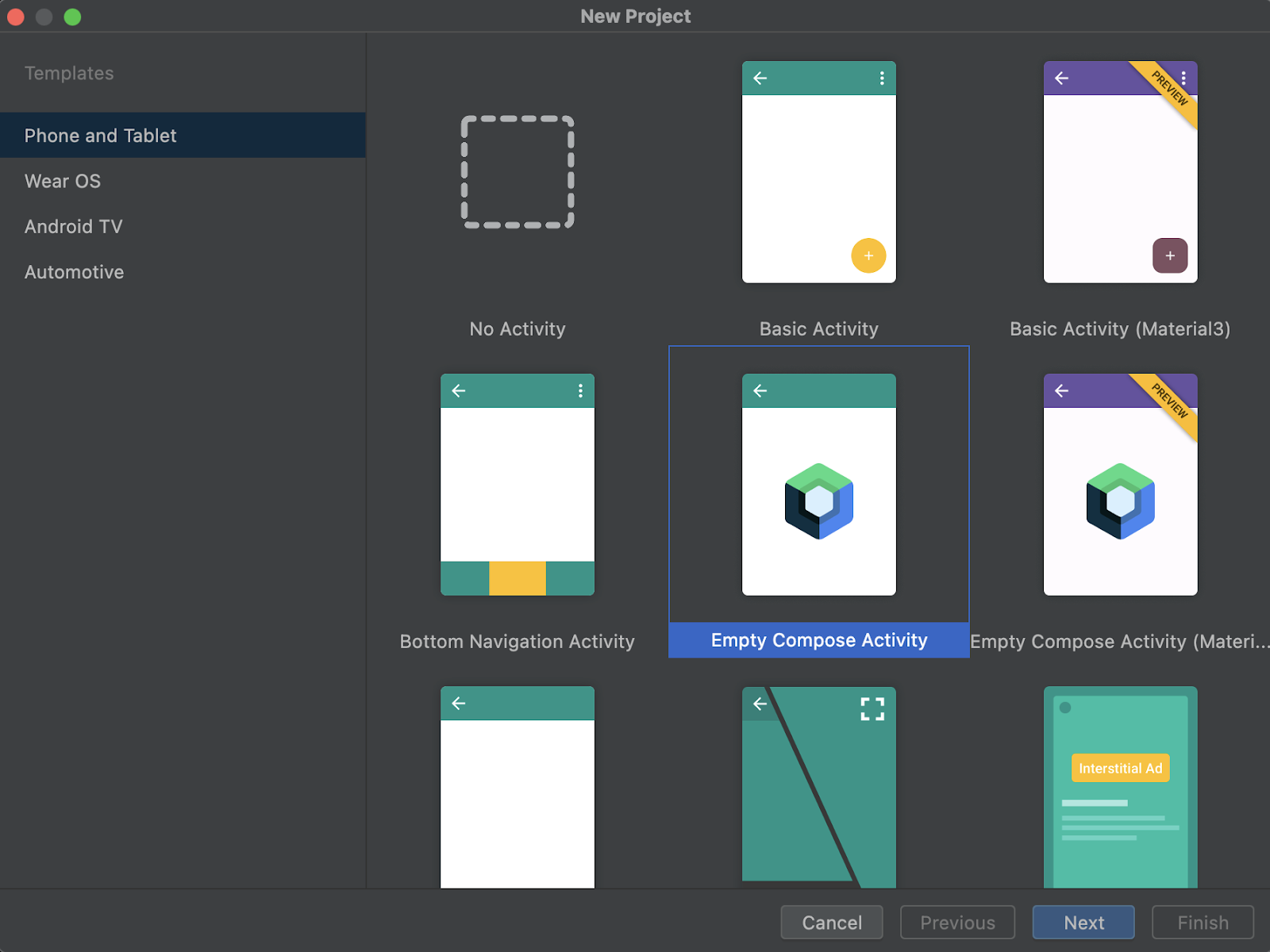1270x952 pixels.
Task: Click the overflow menu dots on Basic Activity
Action: pos(881,78)
